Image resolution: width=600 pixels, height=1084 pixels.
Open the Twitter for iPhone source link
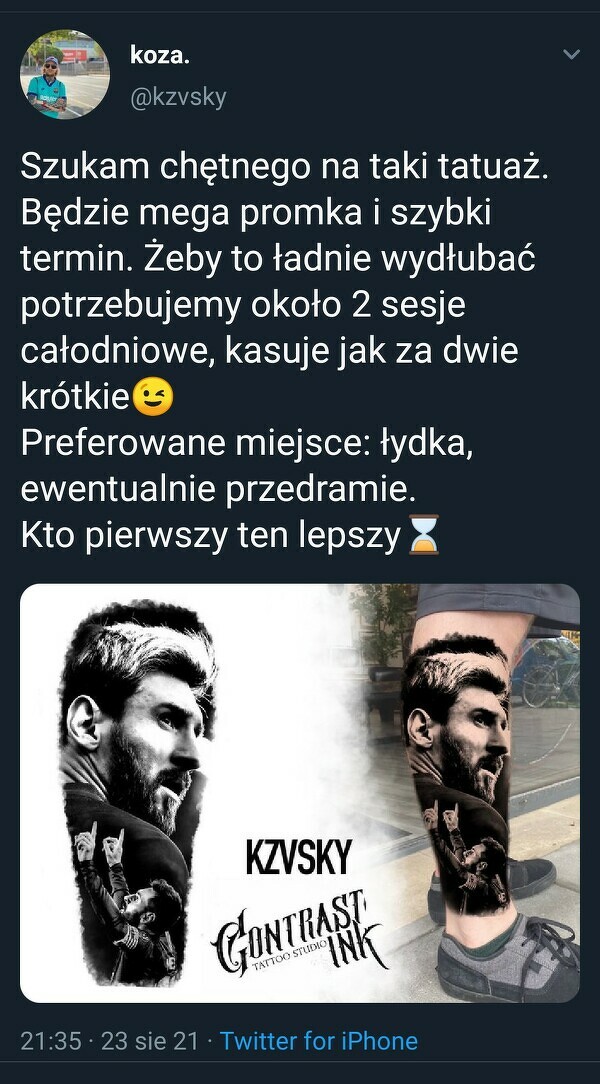click(319, 1040)
